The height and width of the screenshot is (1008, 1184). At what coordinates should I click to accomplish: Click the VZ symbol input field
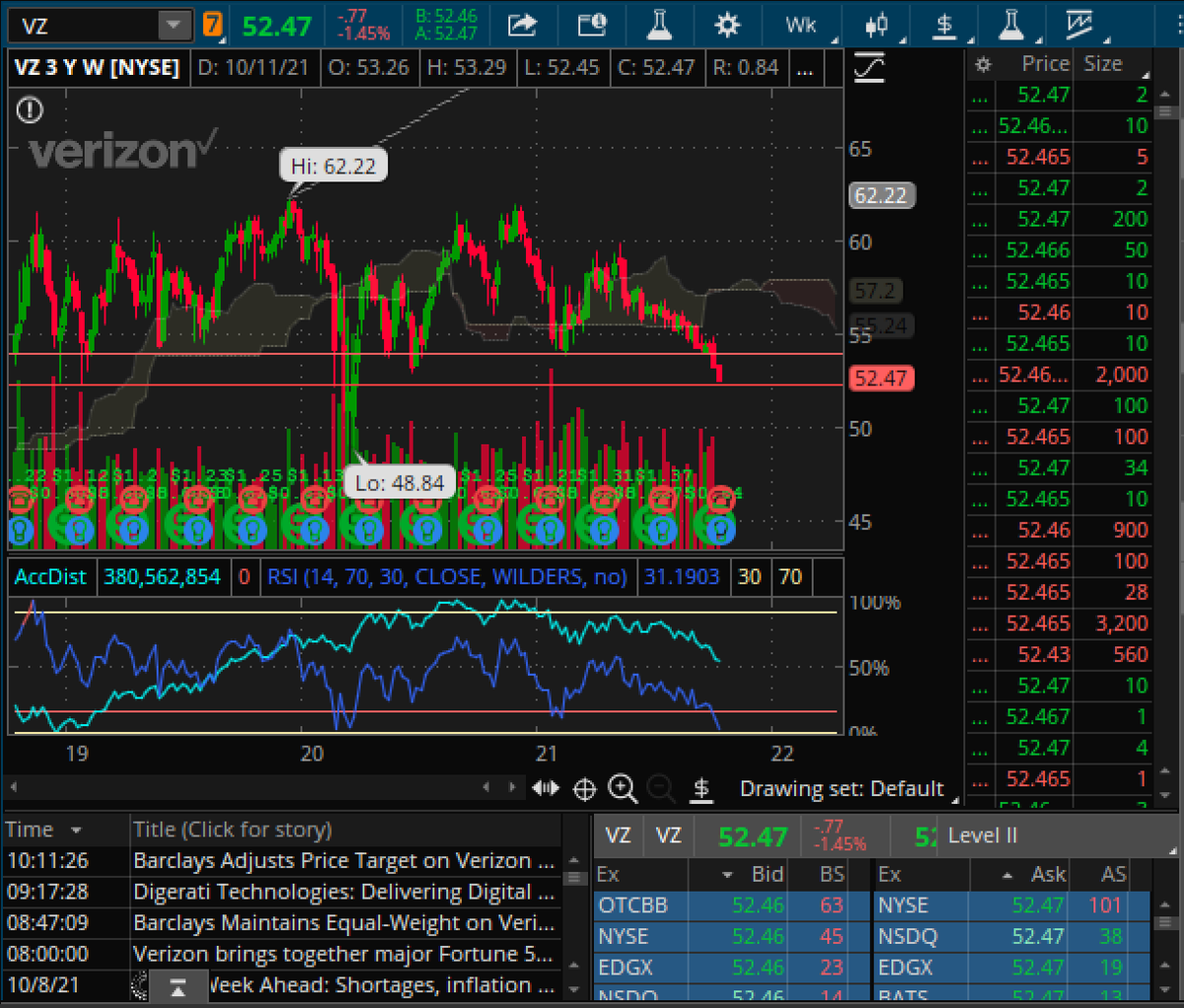pos(83,25)
